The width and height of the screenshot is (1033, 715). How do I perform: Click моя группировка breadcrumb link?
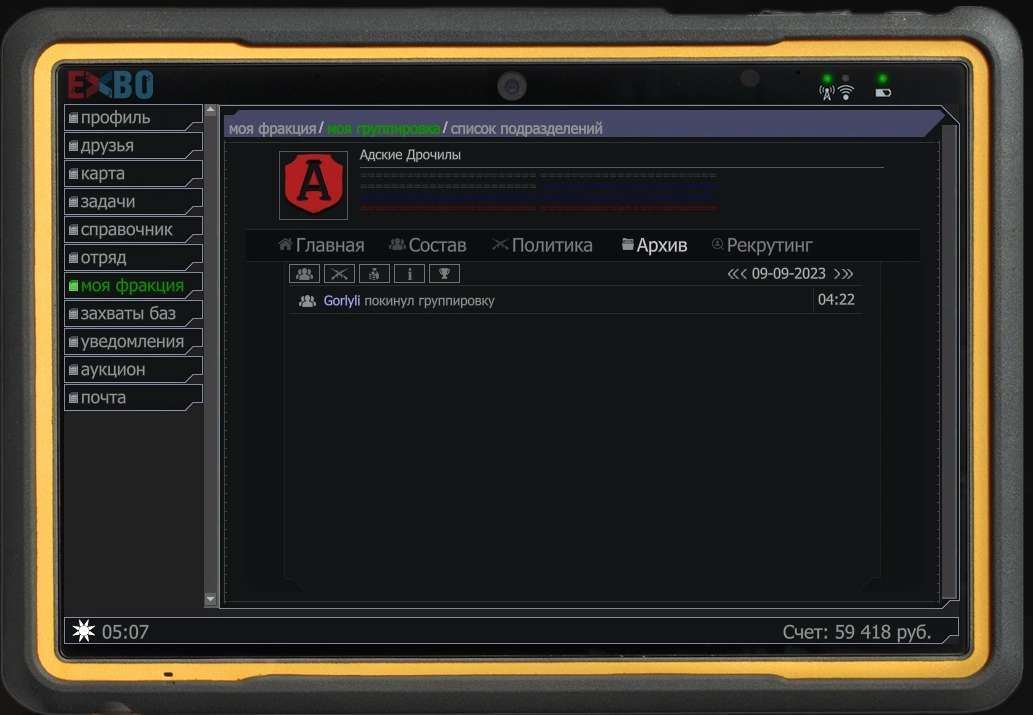(x=383, y=129)
